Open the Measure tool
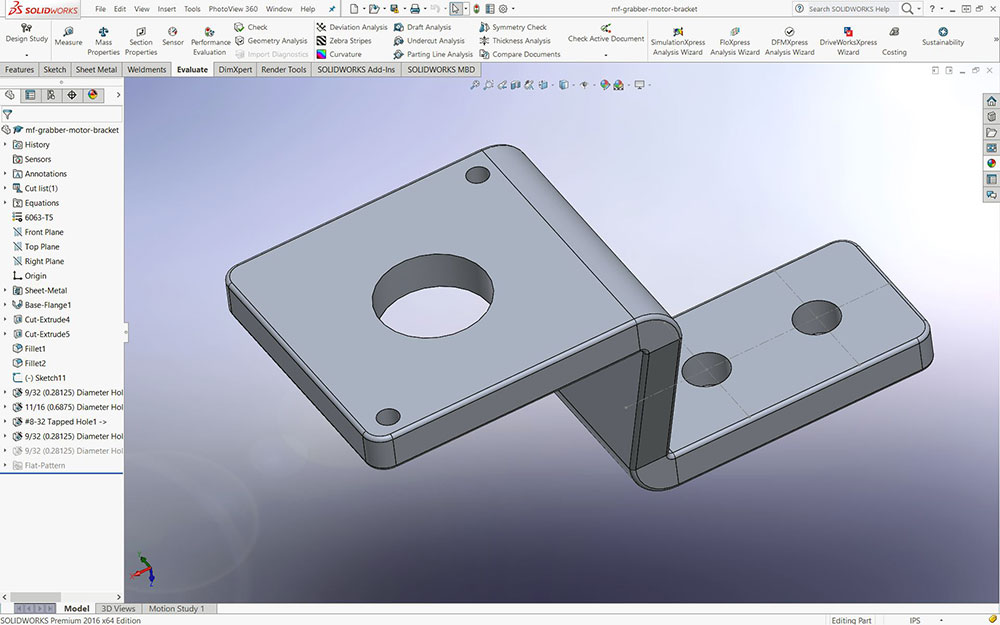Screen dimensions: 1000x625 pos(68,37)
